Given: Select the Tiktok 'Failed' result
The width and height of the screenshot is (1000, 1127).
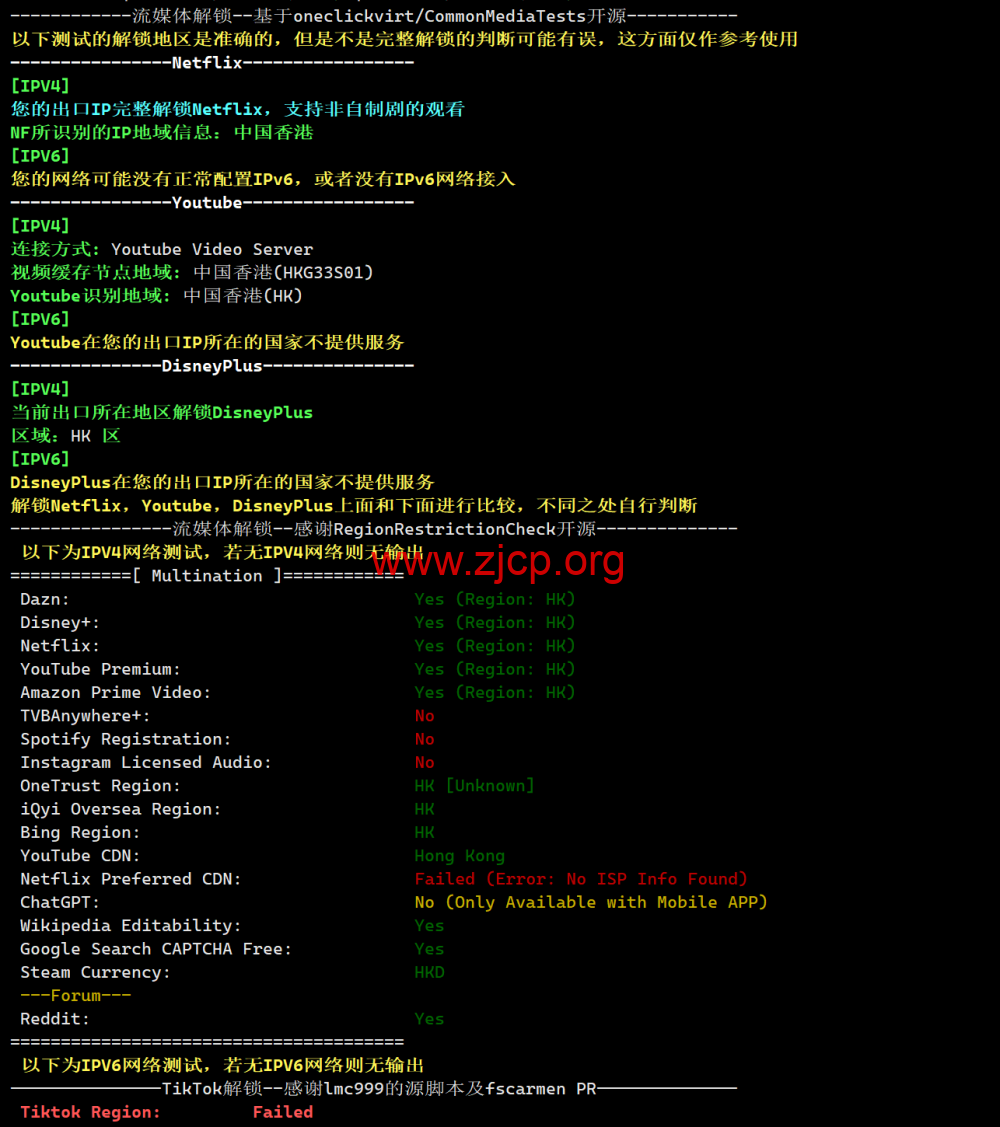Looking at the screenshot, I should tap(283, 1113).
